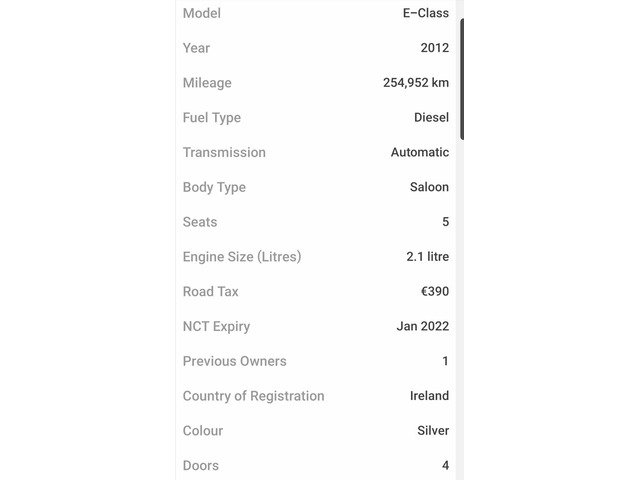Click the Mileage value 254,952 km
This screenshot has width=640, height=480.
[x=416, y=82]
